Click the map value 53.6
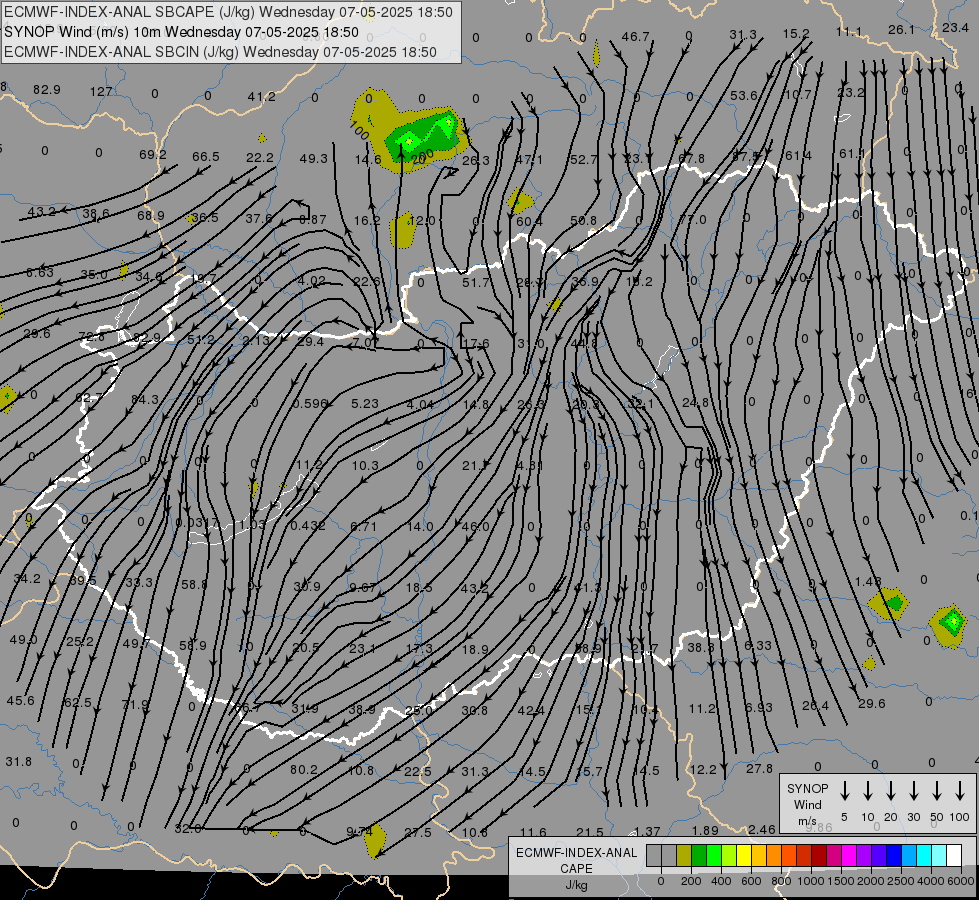The image size is (979, 900). point(744,96)
